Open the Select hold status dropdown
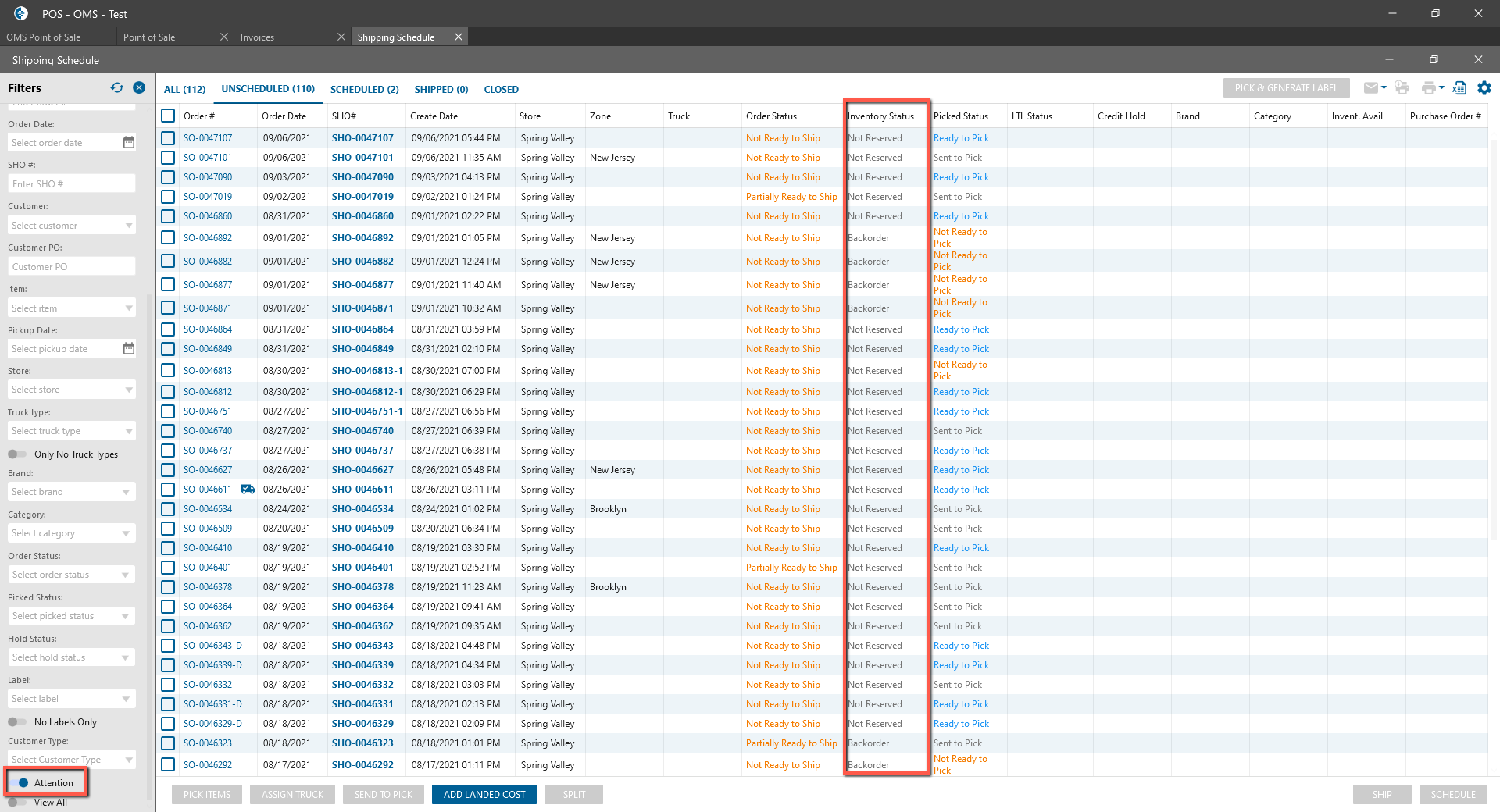This screenshot has height=812, width=1500. pyautogui.click(x=72, y=657)
